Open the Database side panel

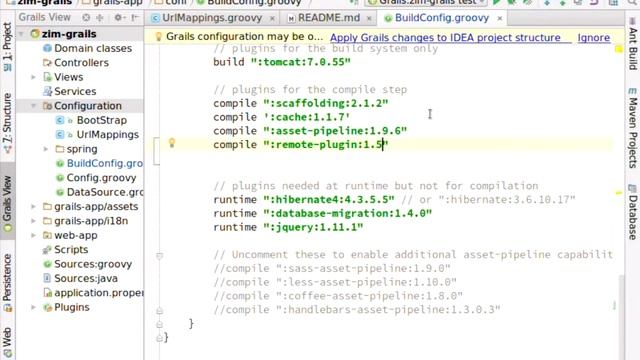click(633, 212)
